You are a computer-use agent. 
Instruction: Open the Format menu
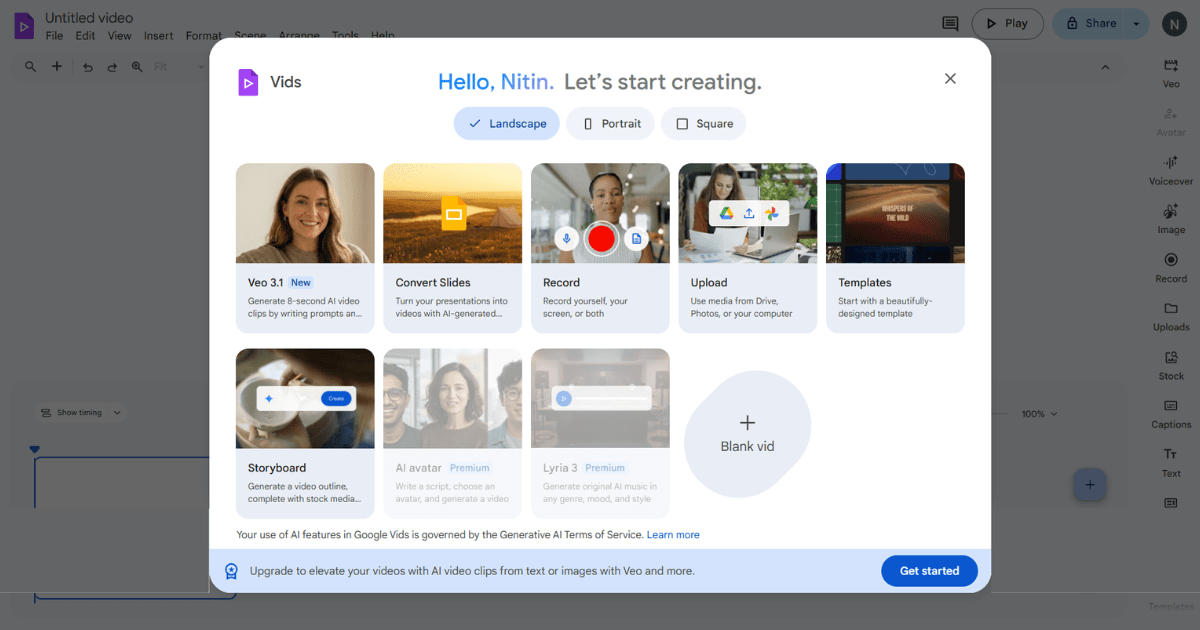pos(203,35)
